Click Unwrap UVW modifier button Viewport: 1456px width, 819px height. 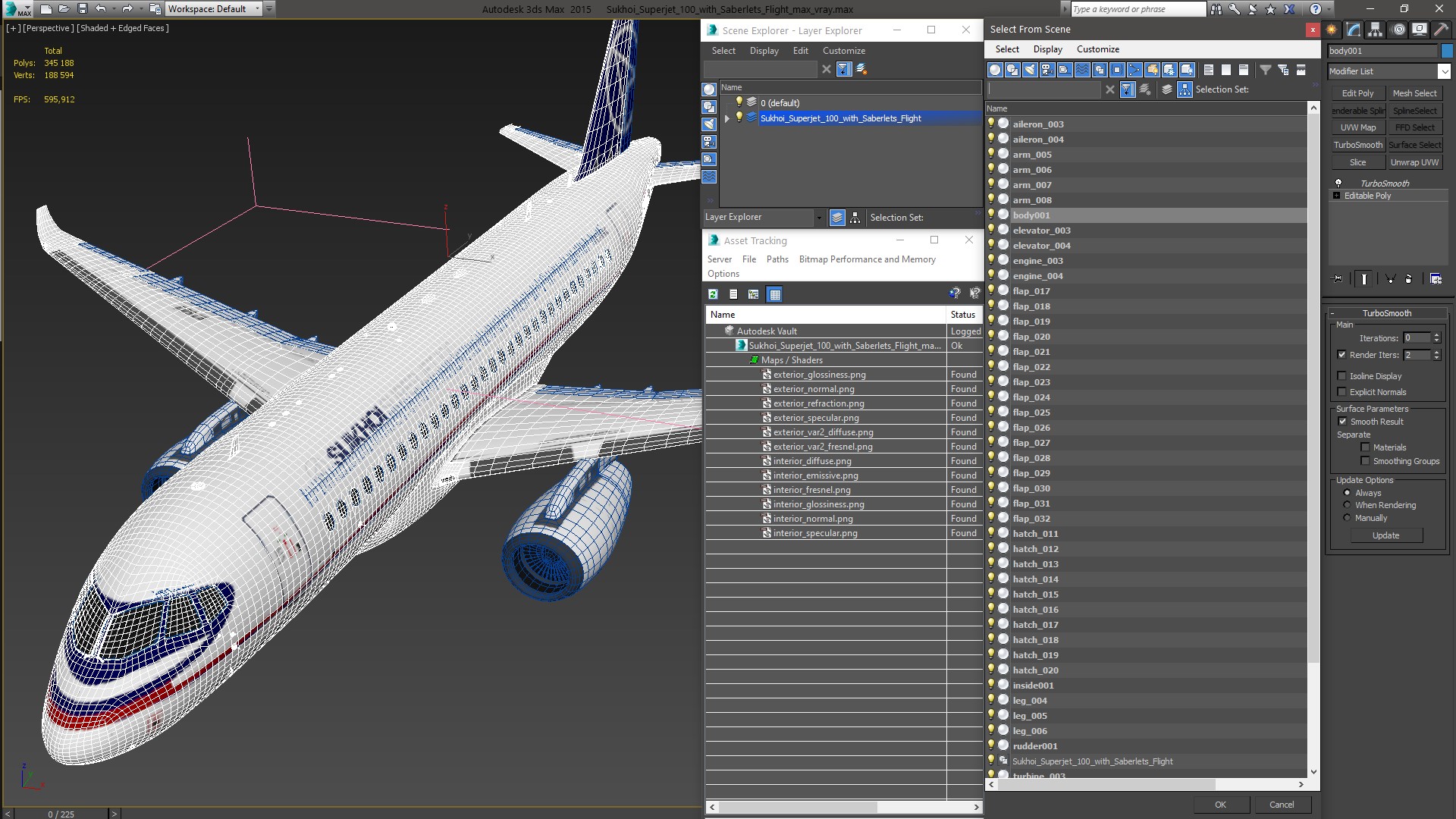[x=1414, y=162]
